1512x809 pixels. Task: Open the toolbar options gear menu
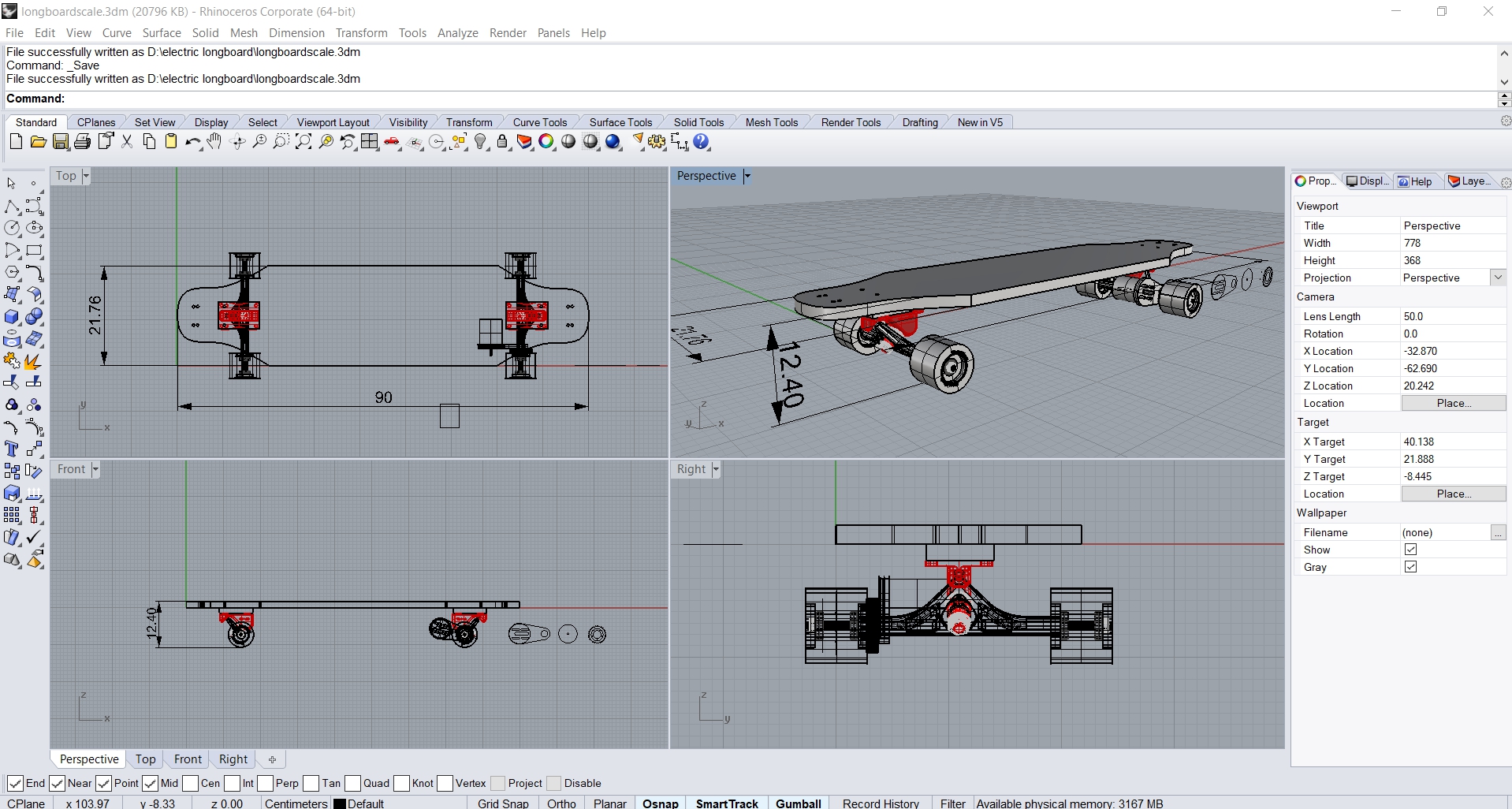[x=1506, y=121]
